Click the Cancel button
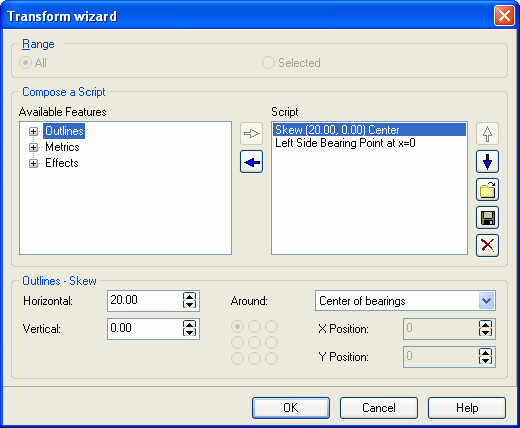Image resolution: width=520 pixels, height=428 pixels. (x=379, y=408)
